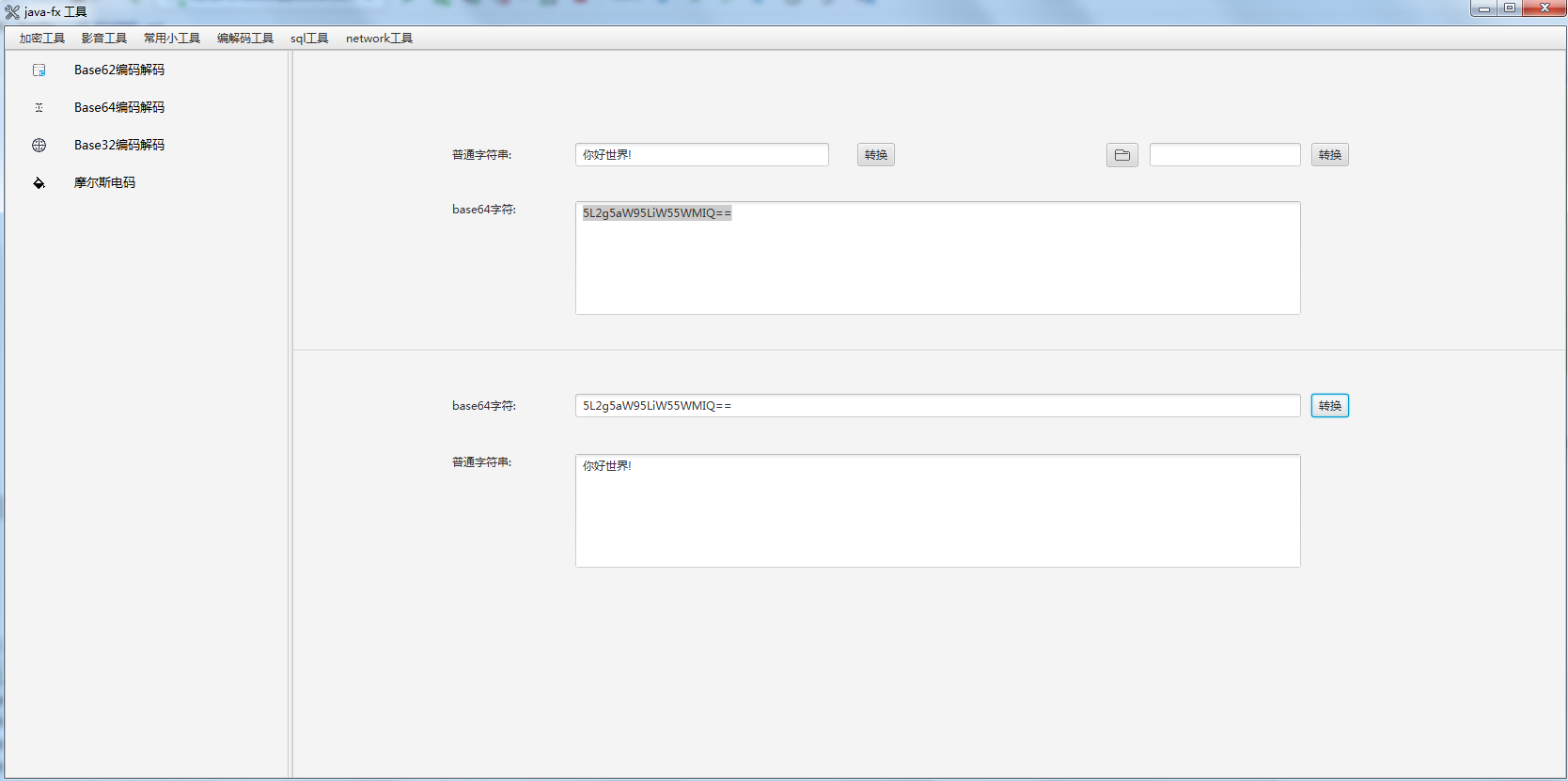Image resolution: width=1568 pixels, height=781 pixels.
Task: Click the Base62 sidebar icon
Action: (x=39, y=70)
